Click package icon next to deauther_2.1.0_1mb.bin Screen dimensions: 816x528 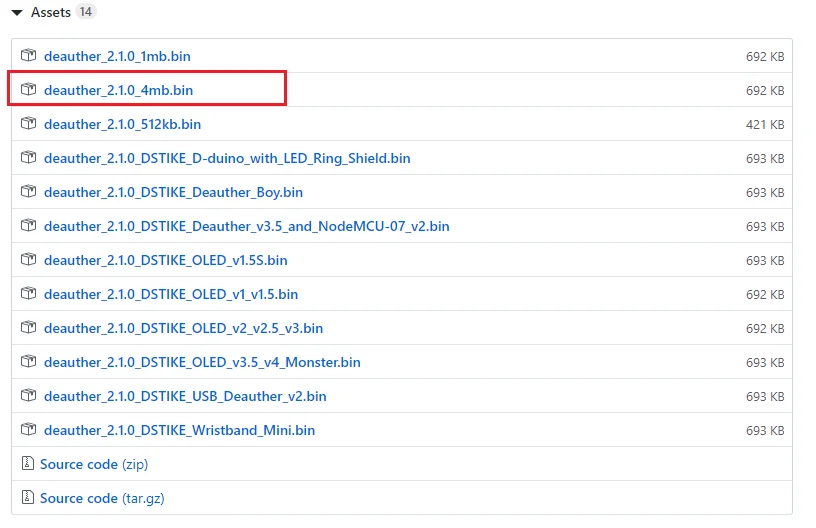coord(29,55)
